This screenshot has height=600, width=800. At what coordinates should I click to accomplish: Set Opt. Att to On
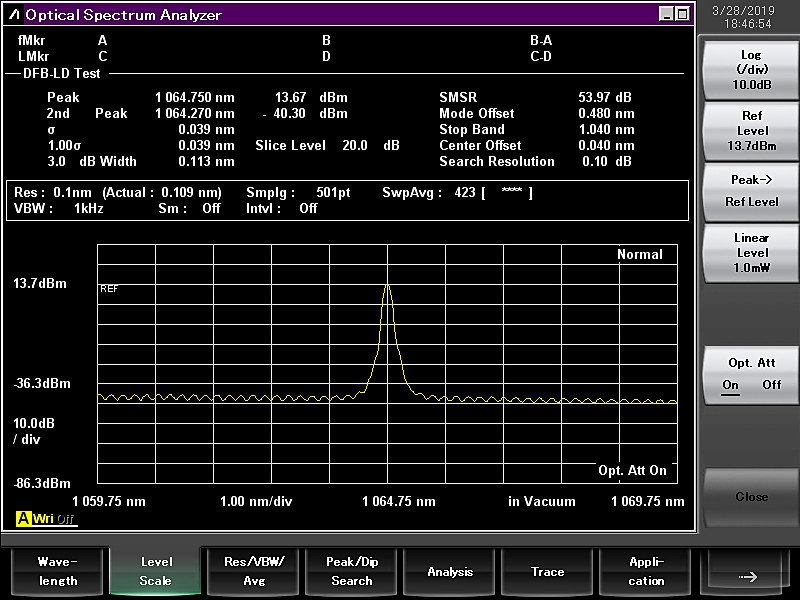(731, 385)
